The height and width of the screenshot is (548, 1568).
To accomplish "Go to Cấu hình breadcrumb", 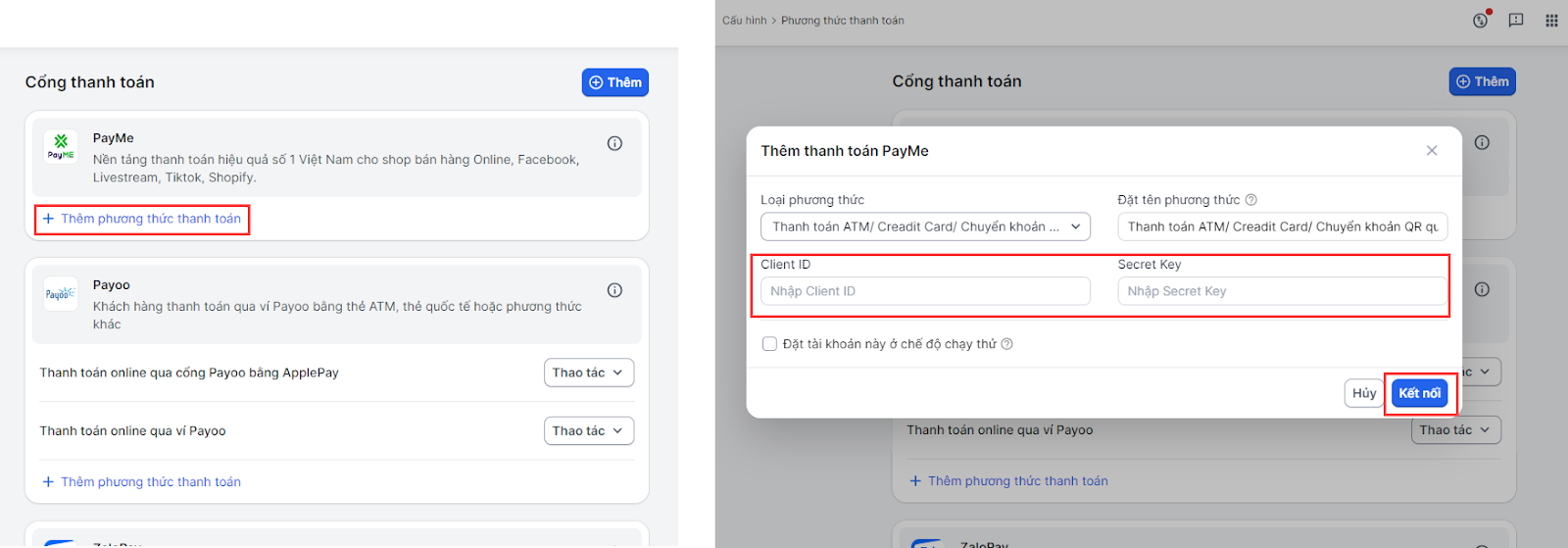I will (x=744, y=21).
